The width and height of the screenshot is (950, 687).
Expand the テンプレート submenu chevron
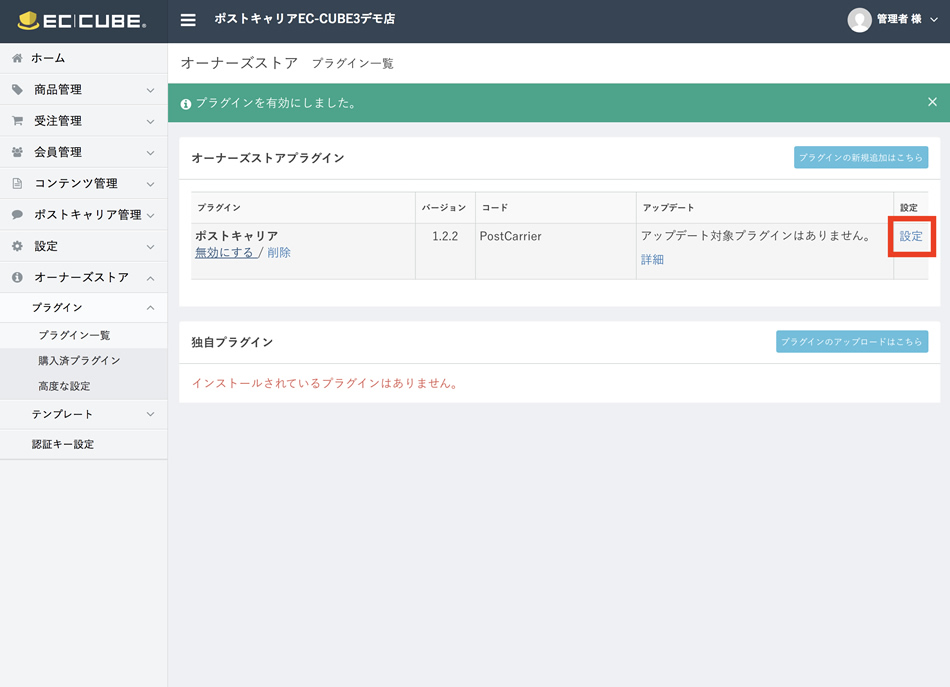[150, 414]
